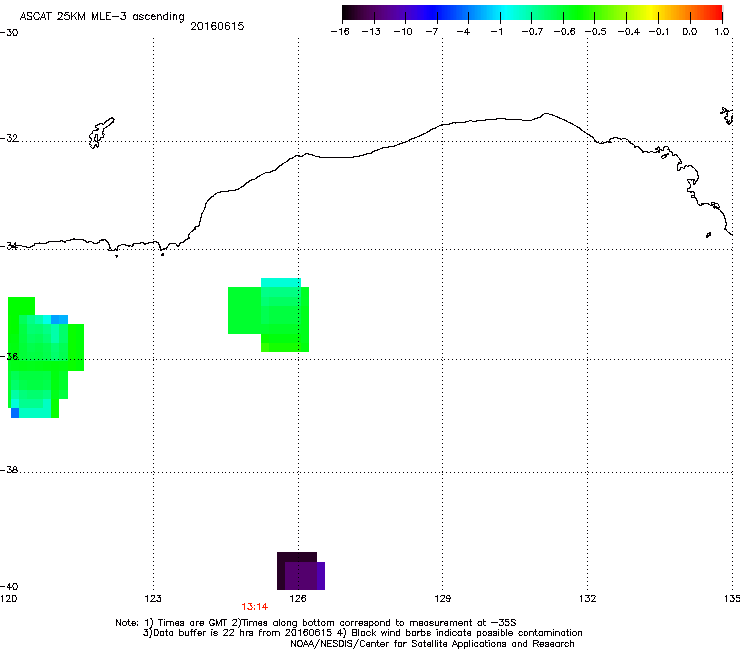Screen dimensions: 740x650
Task: Click the 'Data buffer is 22 hrs' note
Action: coord(362,633)
